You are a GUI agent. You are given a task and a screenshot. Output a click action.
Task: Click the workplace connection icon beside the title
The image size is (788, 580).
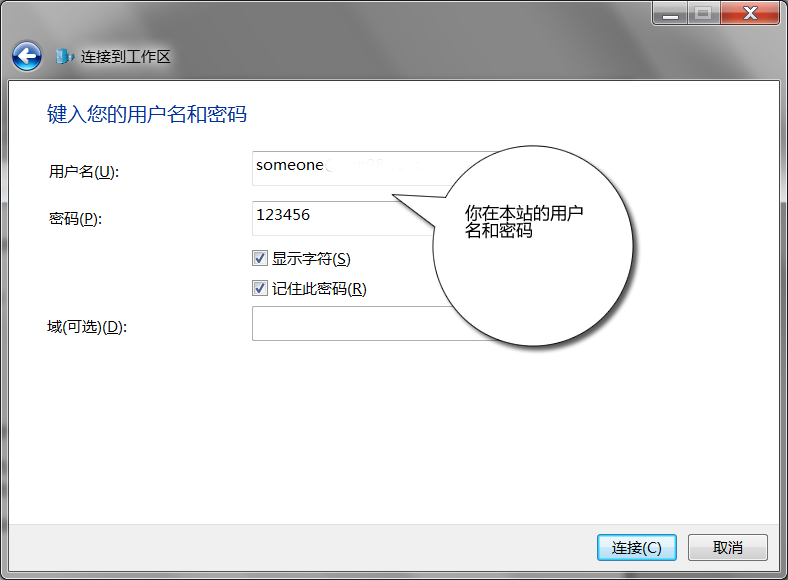[x=65, y=57]
